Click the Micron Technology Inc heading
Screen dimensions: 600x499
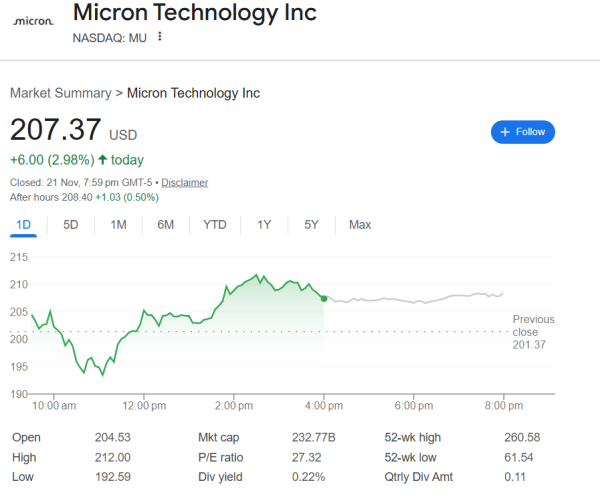[195, 13]
